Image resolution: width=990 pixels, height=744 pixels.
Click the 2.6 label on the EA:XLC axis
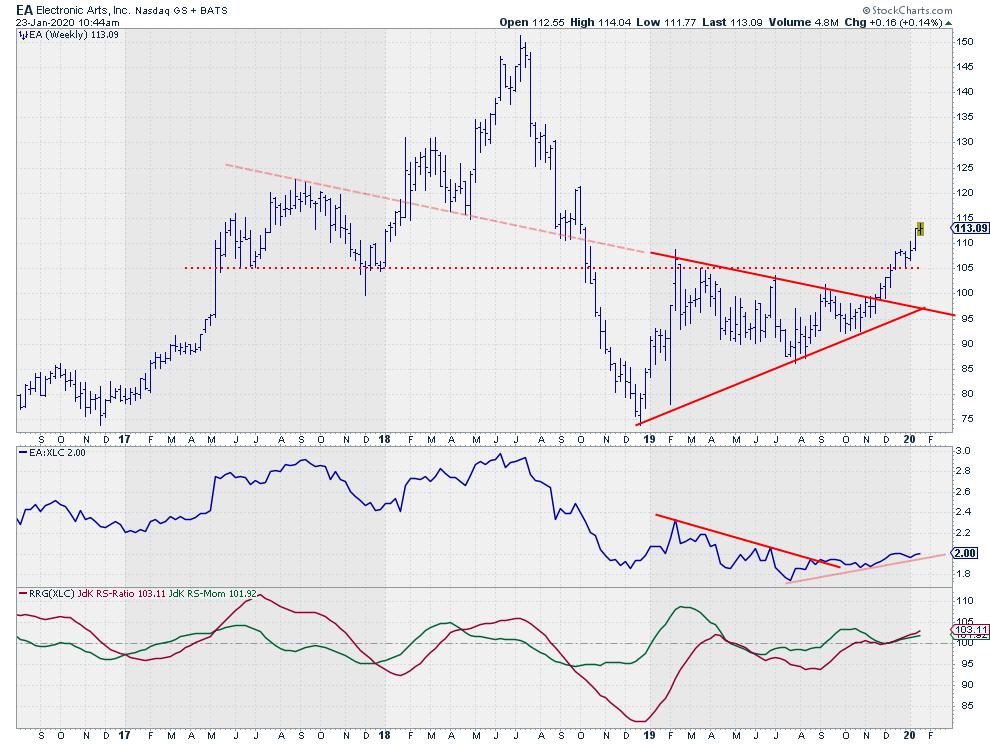pos(963,491)
